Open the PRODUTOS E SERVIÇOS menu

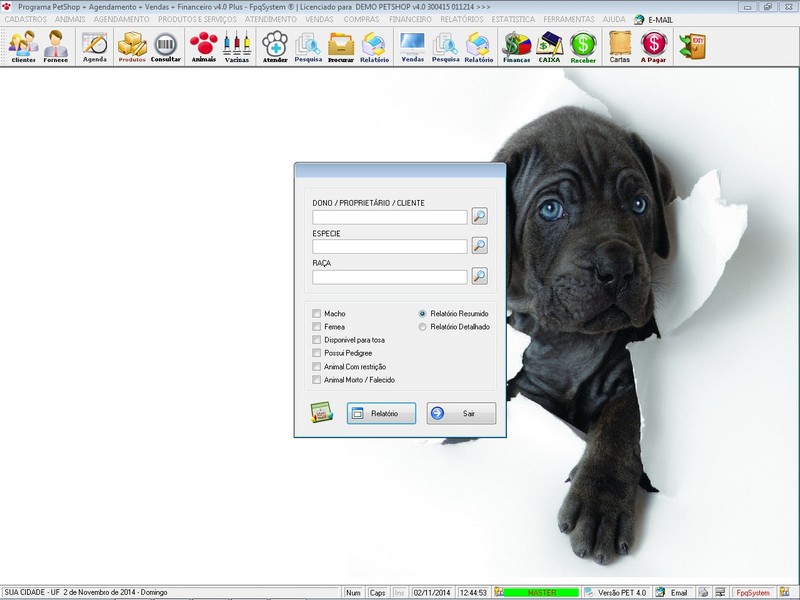(x=197, y=19)
